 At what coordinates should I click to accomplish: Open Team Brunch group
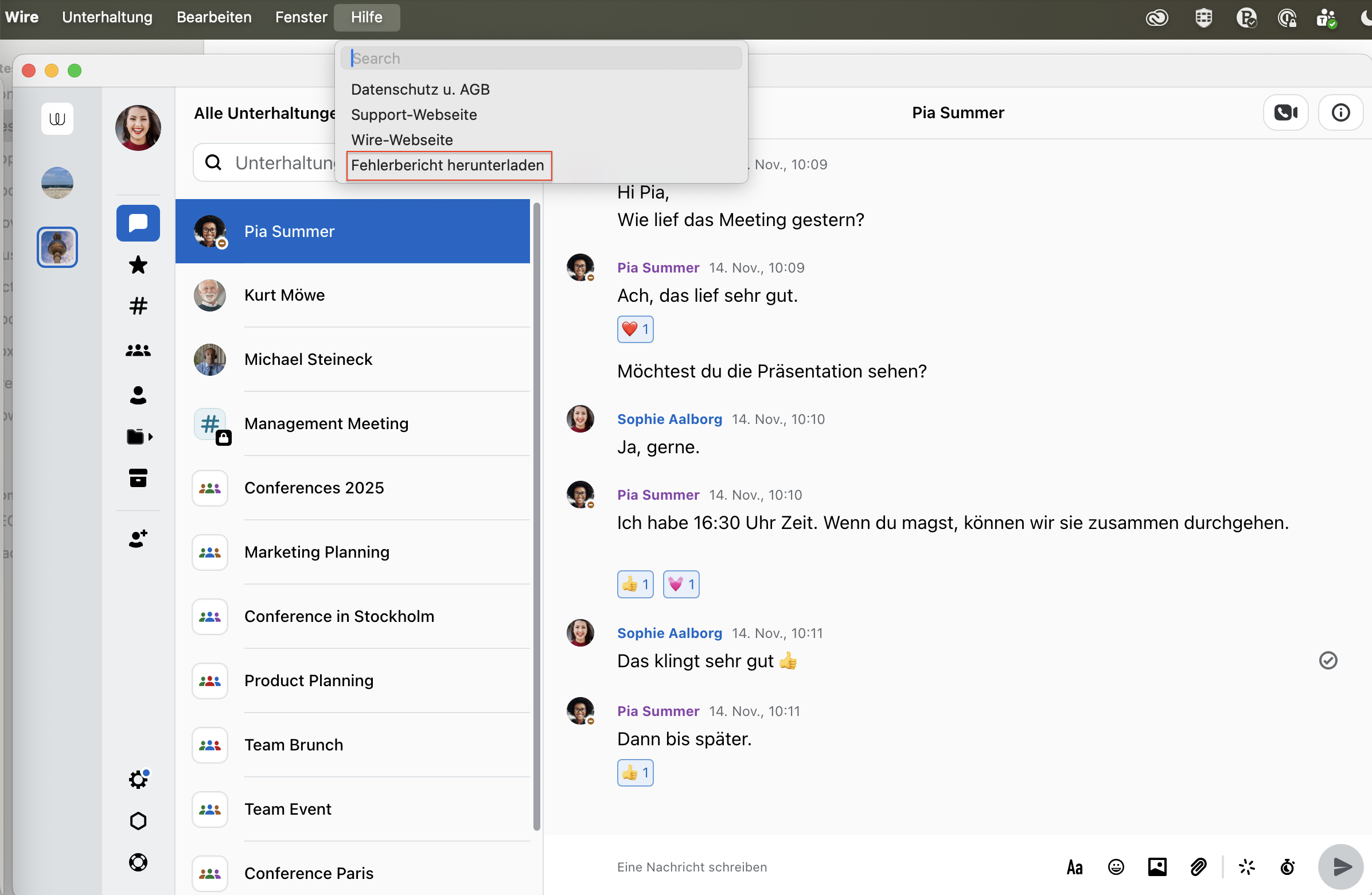[352, 745]
